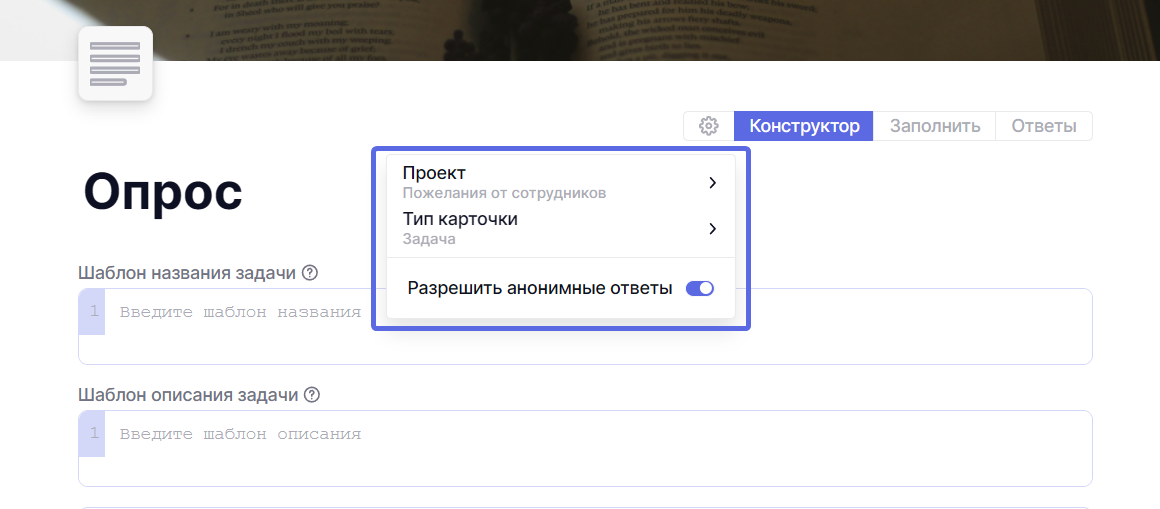Click the Разрешить анонимные ответы label
The width and height of the screenshot is (1160, 509).
(x=539, y=289)
